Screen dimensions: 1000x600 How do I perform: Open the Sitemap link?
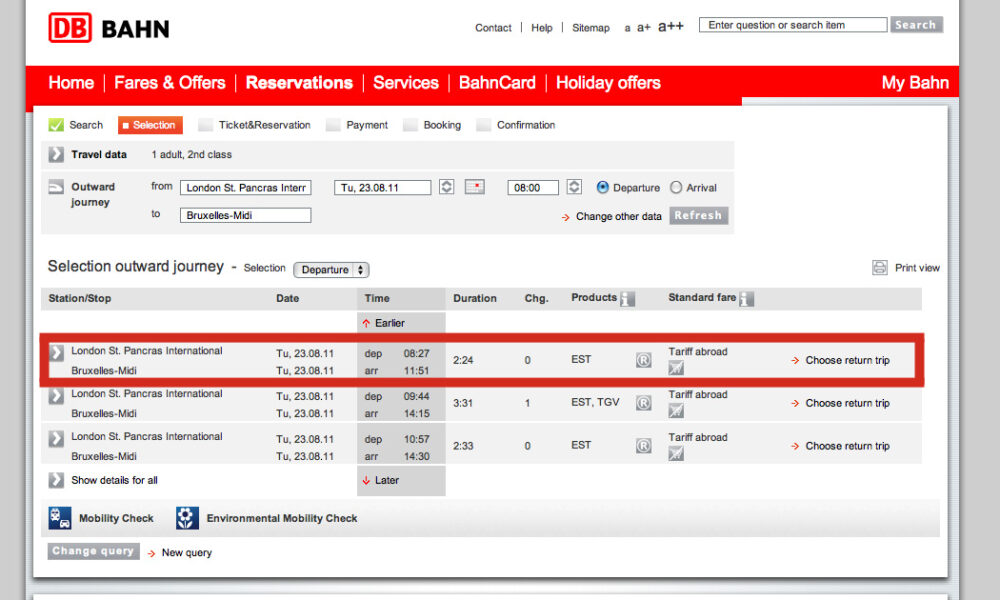point(591,27)
